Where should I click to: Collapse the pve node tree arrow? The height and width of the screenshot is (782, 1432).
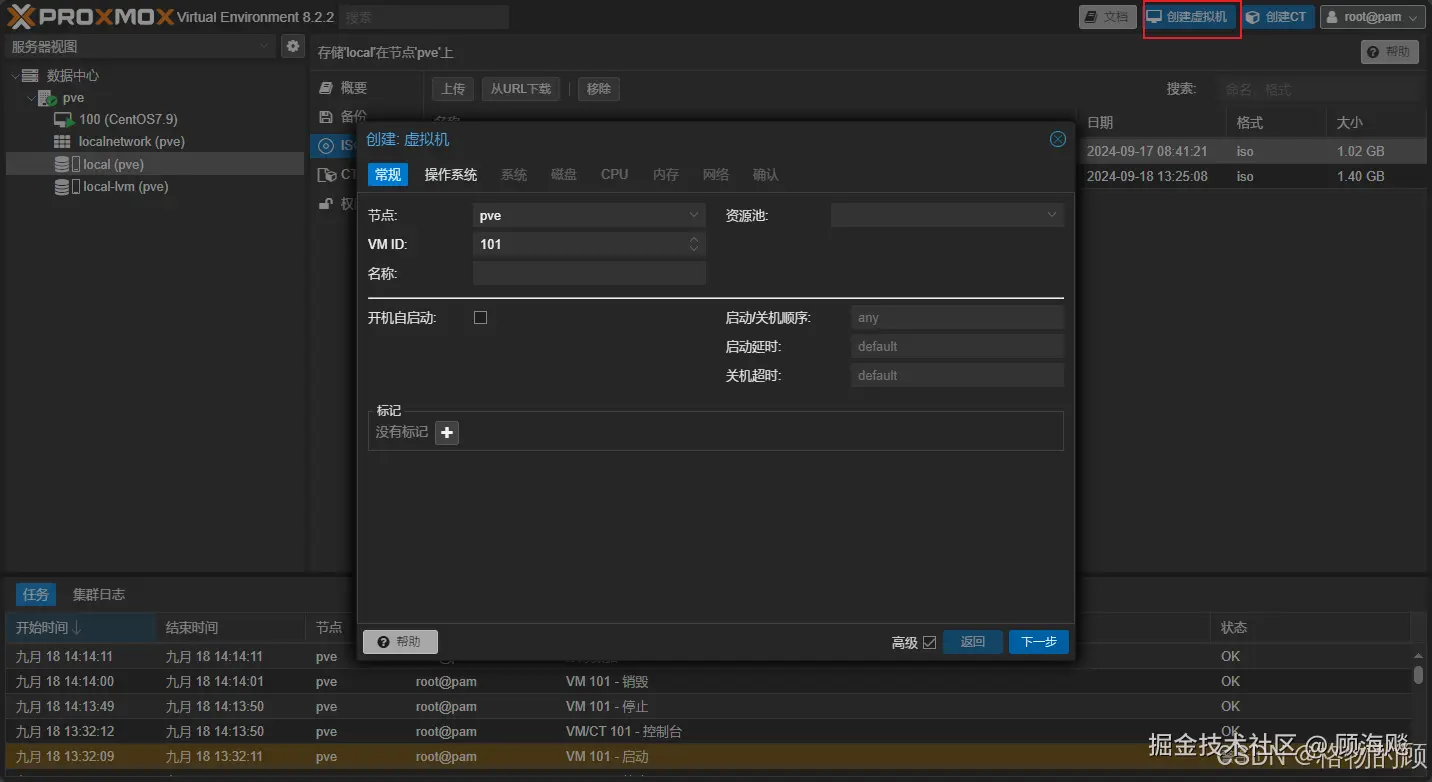(x=30, y=98)
